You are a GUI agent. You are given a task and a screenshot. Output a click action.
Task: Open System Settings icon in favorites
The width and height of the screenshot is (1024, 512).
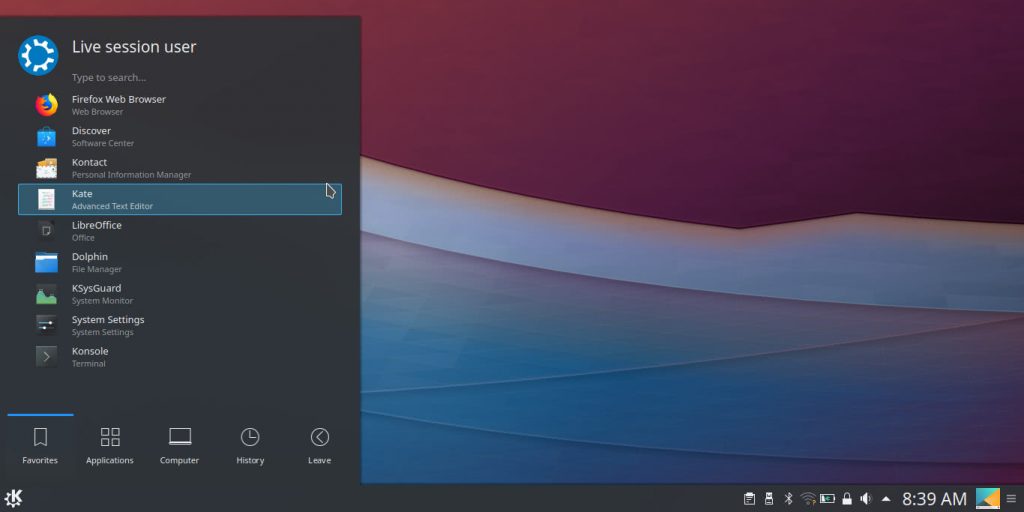pyautogui.click(x=46, y=325)
